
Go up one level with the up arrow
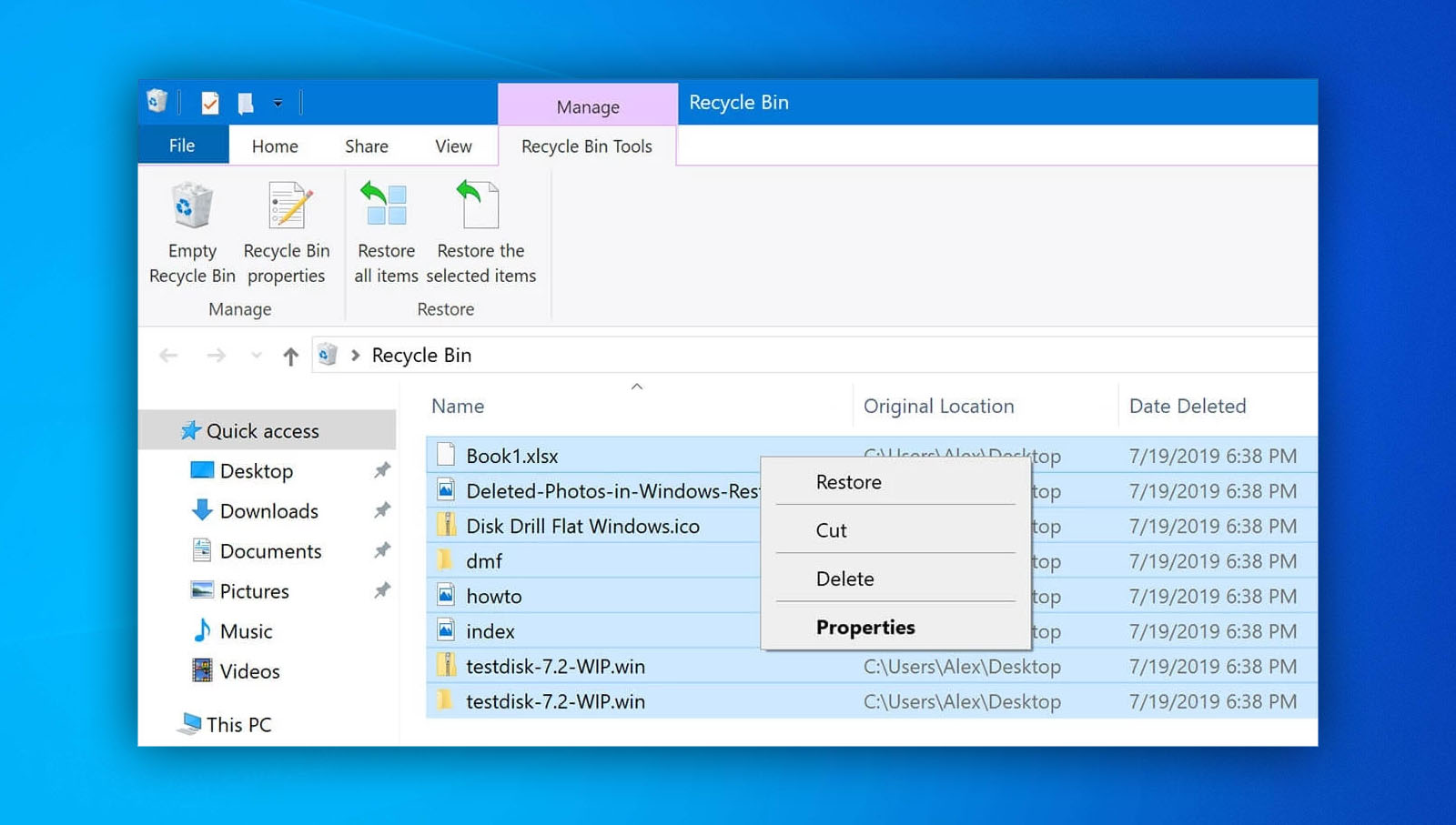pos(290,356)
